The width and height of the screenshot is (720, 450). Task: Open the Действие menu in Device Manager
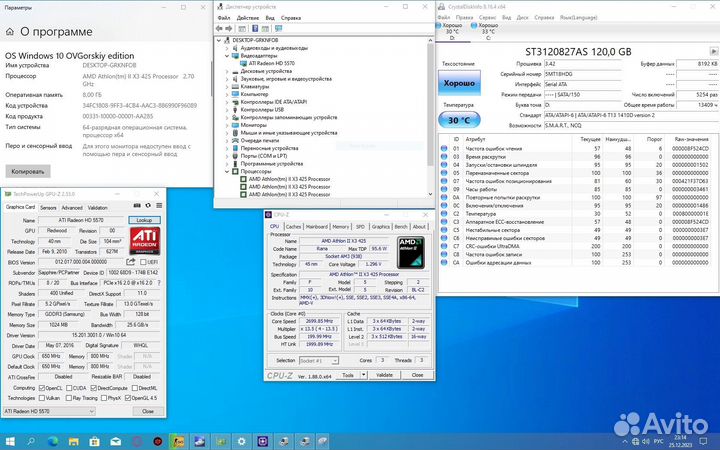[248, 18]
